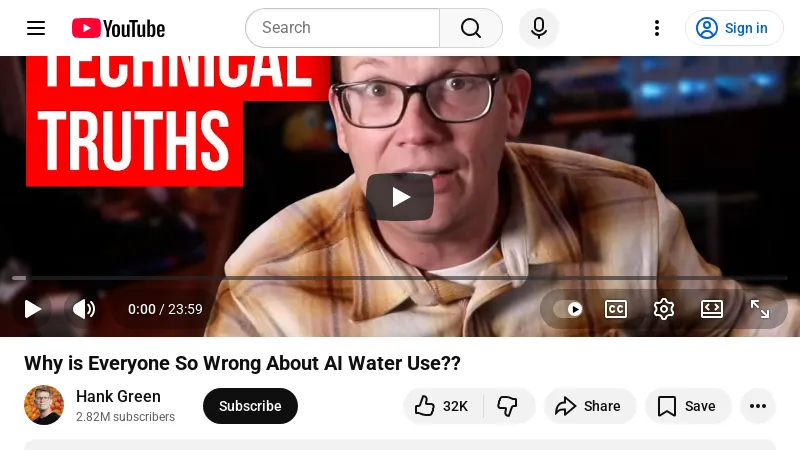The image size is (800, 450).
Task: Mute the video volume
Action: pos(84,309)
